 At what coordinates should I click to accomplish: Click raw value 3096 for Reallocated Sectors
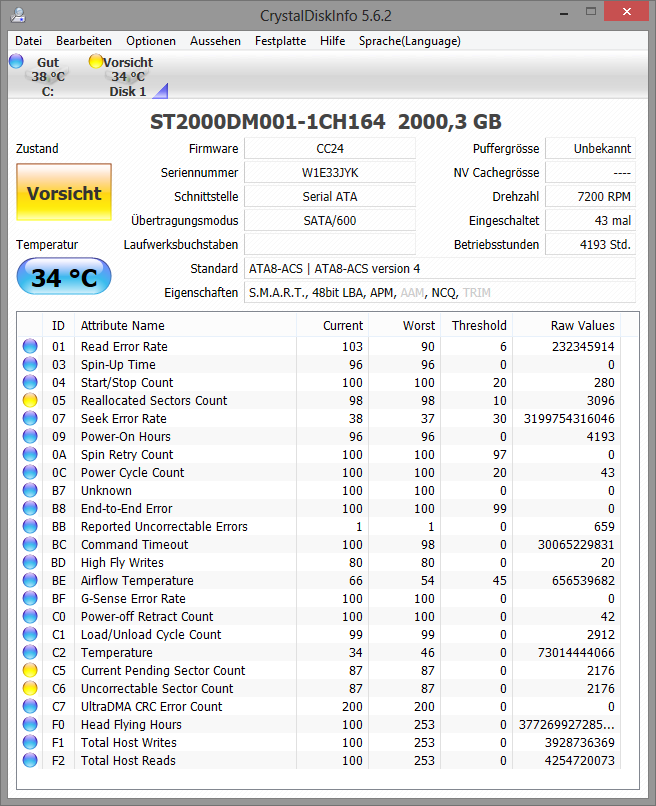[x=600, y=400]
